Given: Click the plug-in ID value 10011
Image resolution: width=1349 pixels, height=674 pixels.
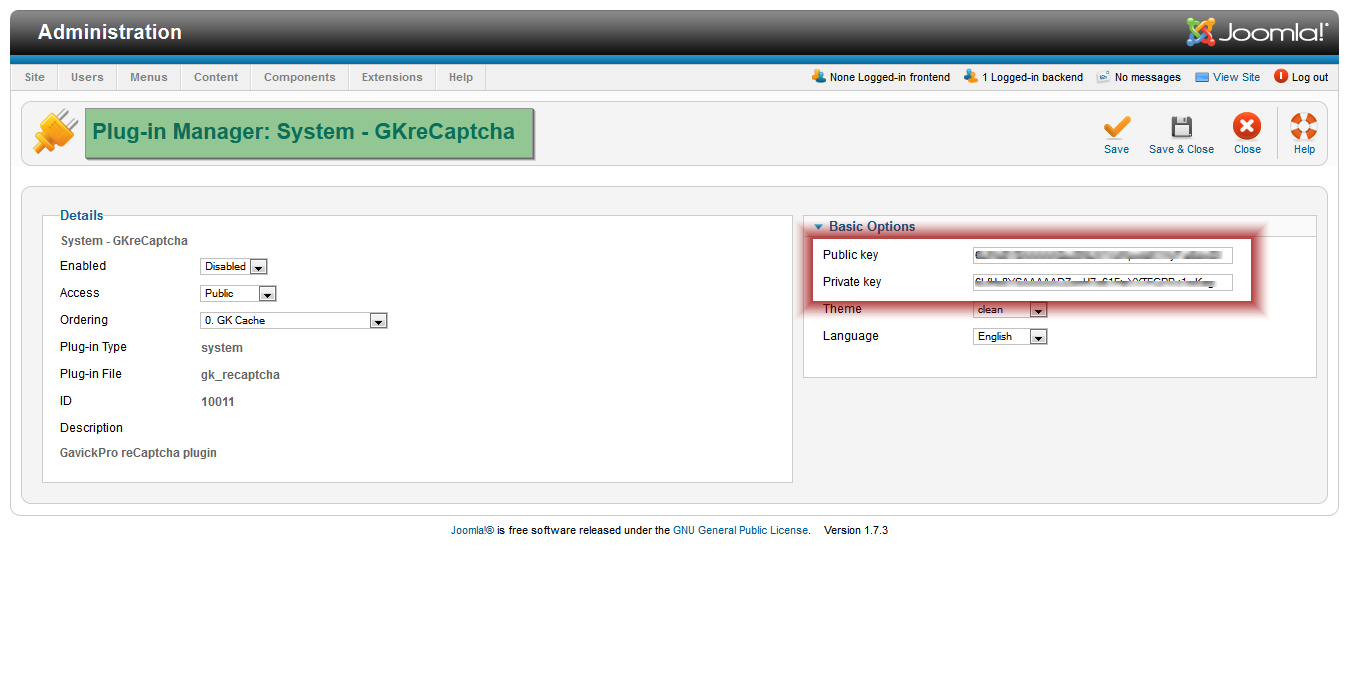Looking at the screenshot, I should click(x=218, y=402).
